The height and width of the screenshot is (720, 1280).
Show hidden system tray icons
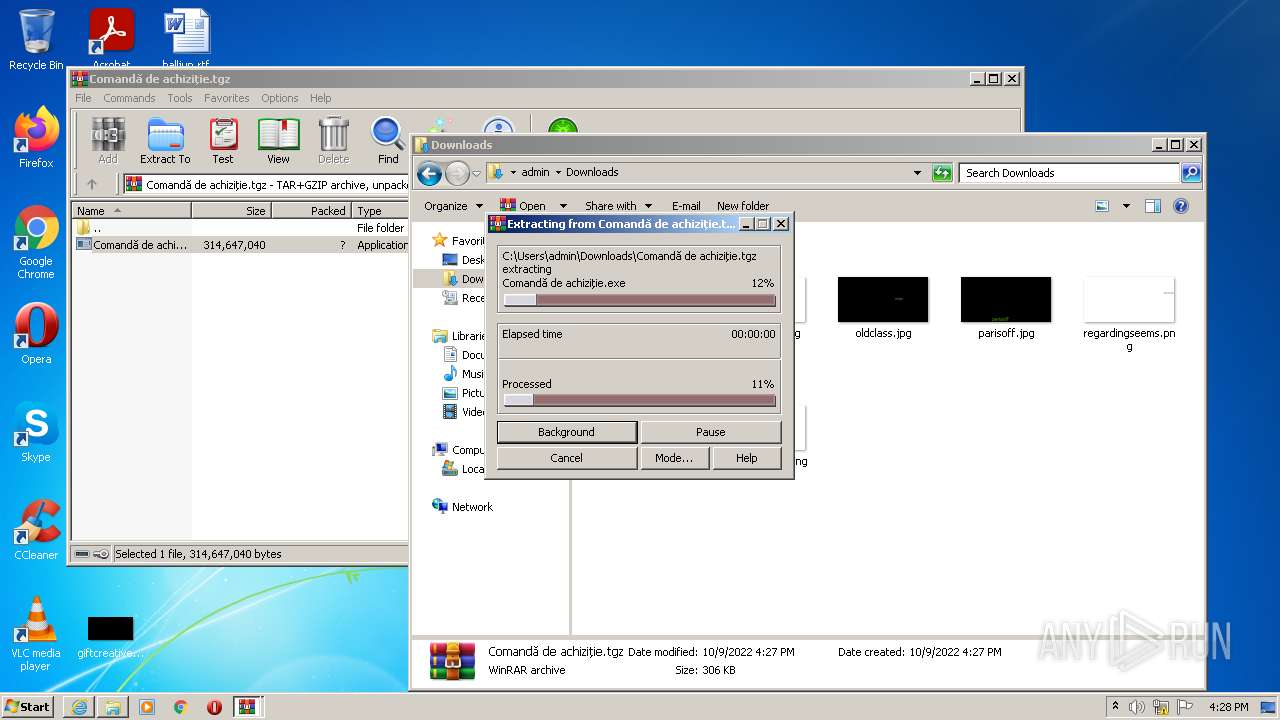click(x=1115, y=707)
